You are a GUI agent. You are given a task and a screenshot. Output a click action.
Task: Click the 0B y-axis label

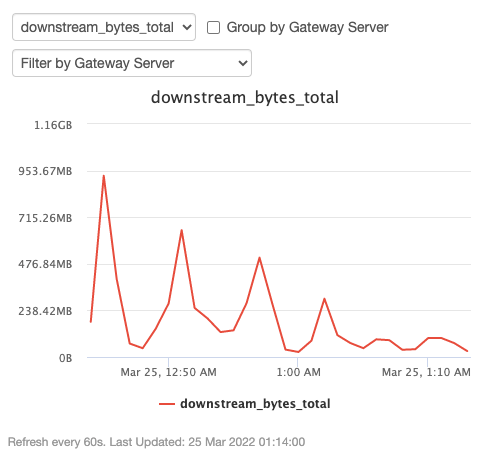(66, 358)
